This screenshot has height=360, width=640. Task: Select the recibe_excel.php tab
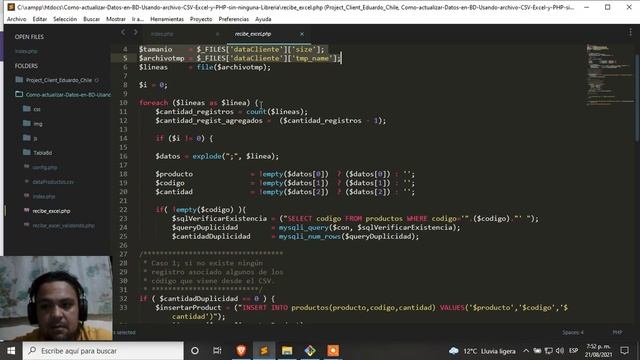click(253, 34)
